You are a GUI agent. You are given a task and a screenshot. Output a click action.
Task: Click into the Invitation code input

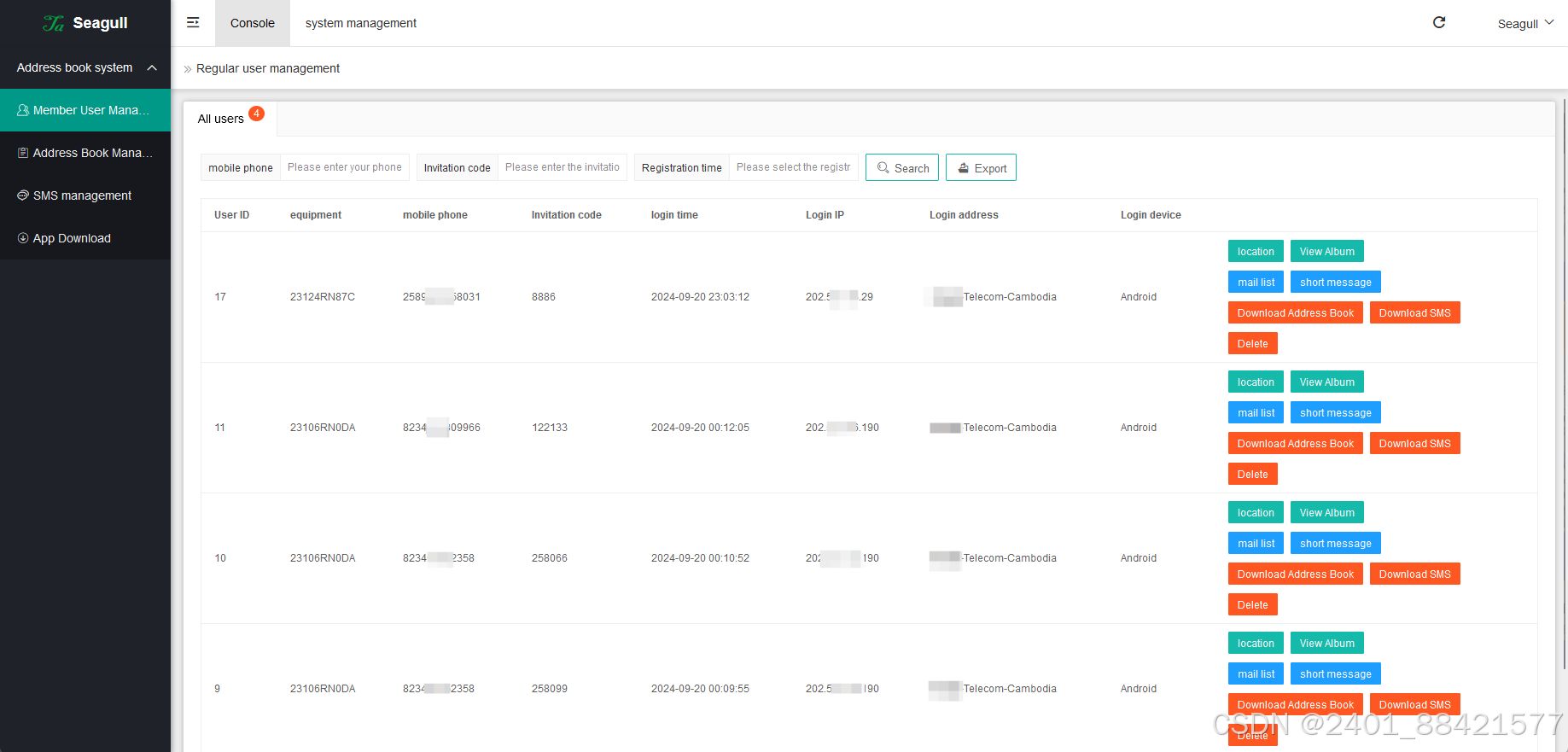tap(562, 167)
